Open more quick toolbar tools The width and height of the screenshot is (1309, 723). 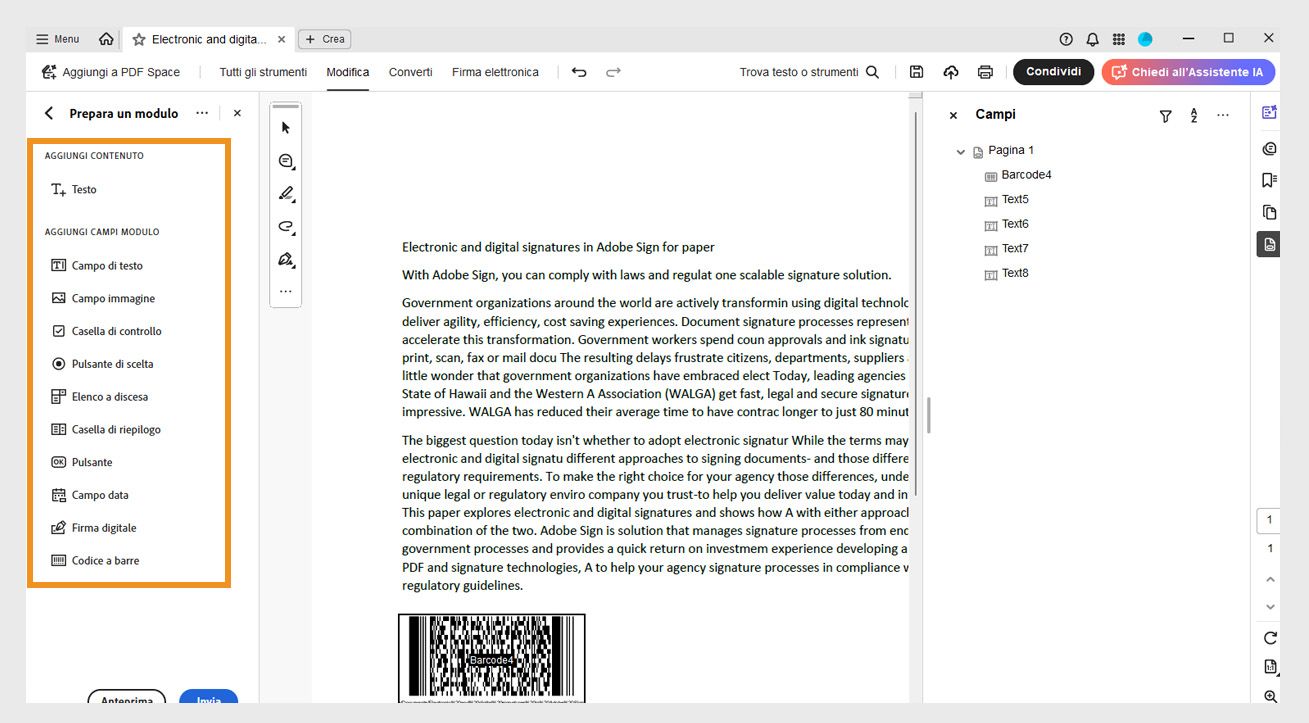[x=286, y=292]
